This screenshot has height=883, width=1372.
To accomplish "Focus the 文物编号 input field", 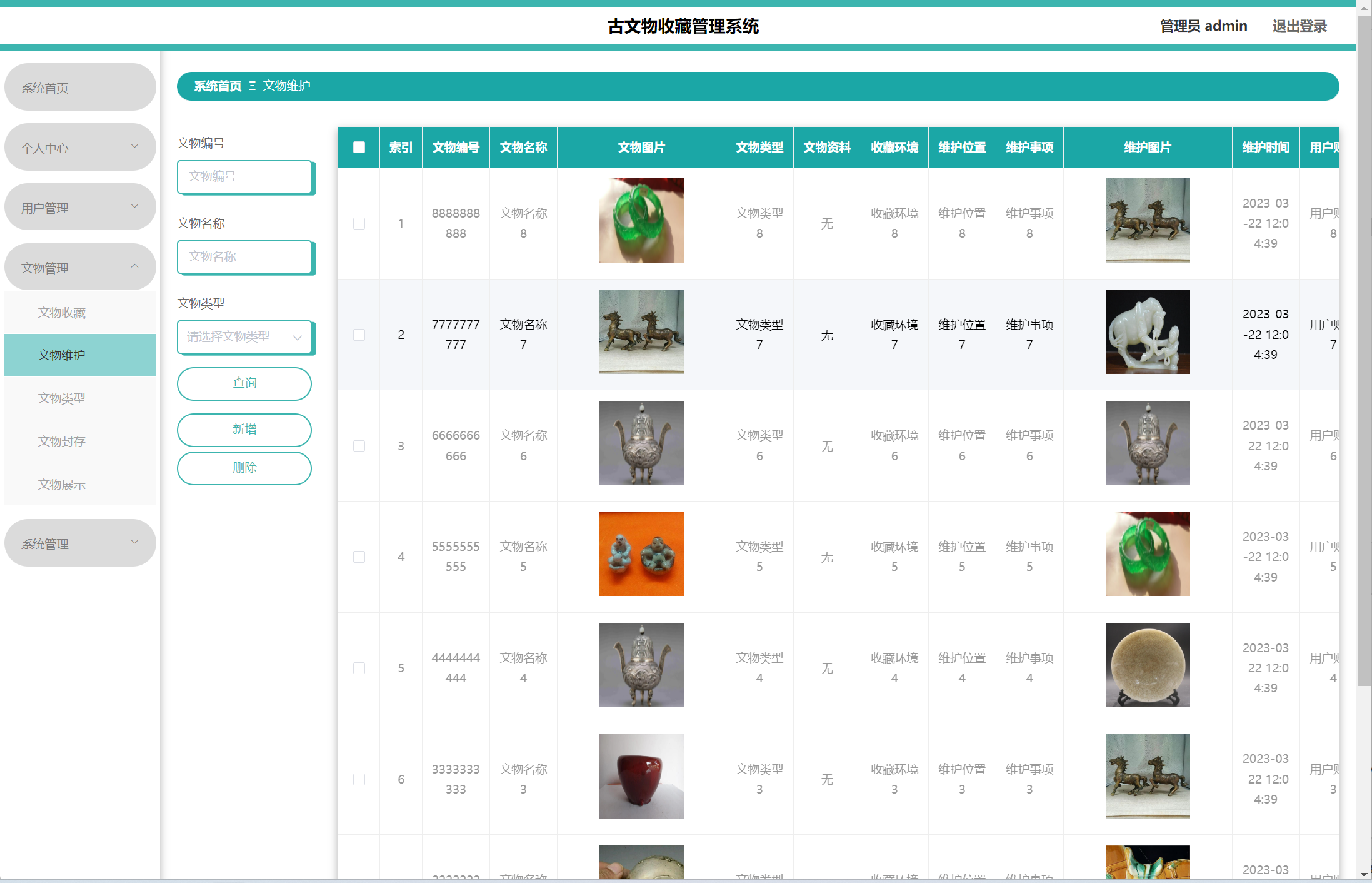I will tap(244, 176).
